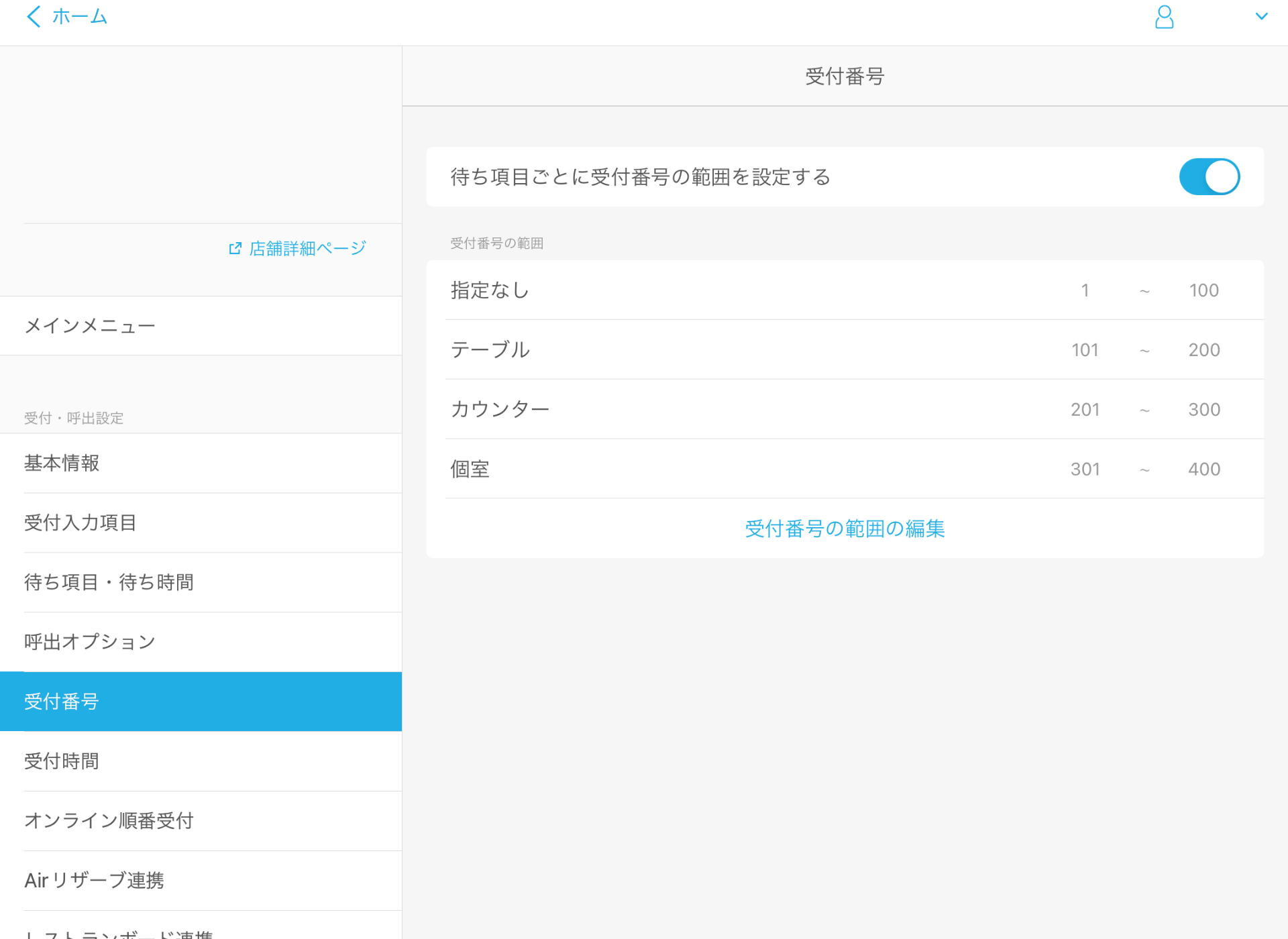This screenshot has width=1288, height=939.
Task: Open 受付時間 settings
Action: tap(61, 761)
